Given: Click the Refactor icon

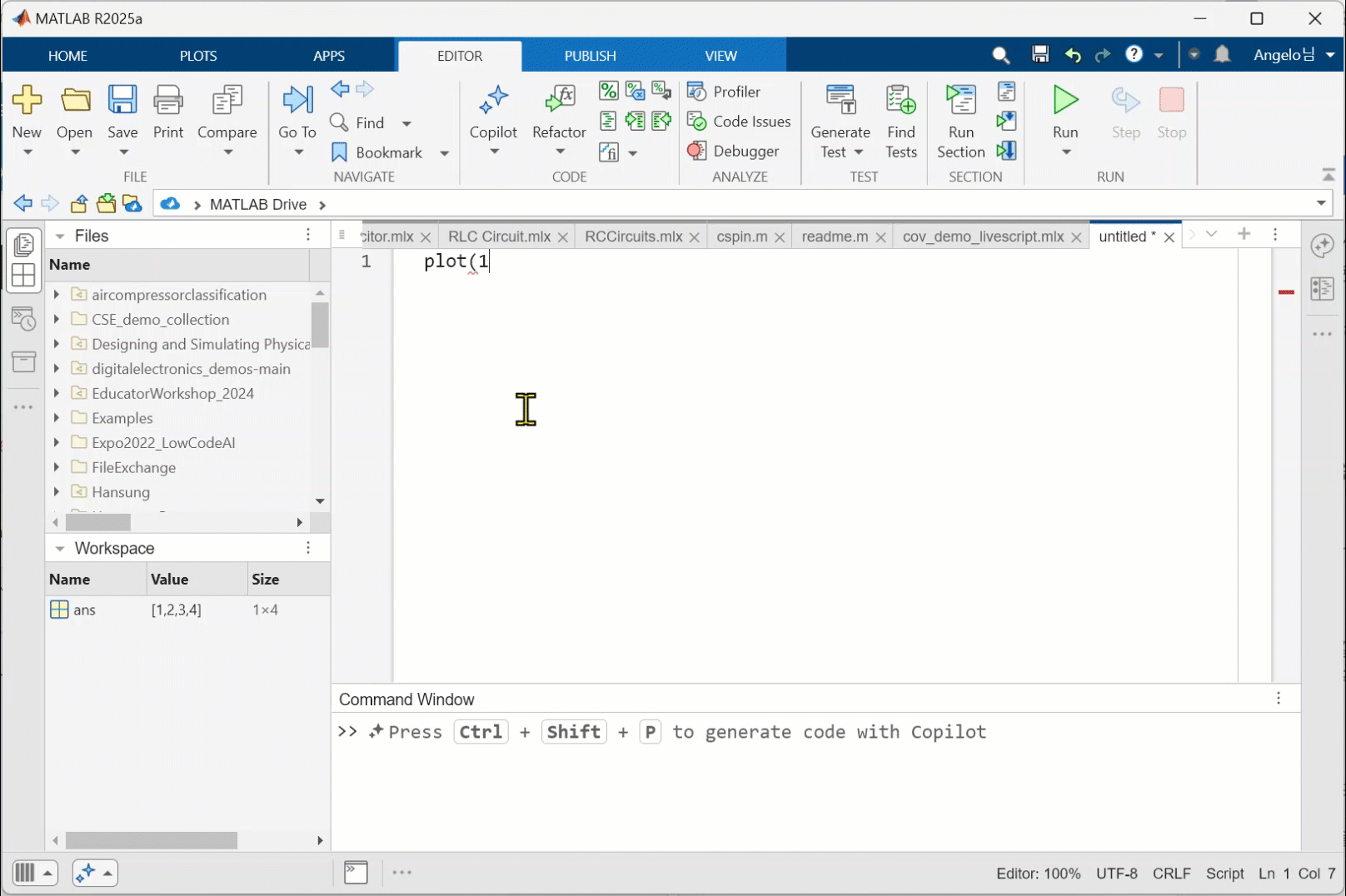Looking at the screenshot, I should [x=560, y=100].
